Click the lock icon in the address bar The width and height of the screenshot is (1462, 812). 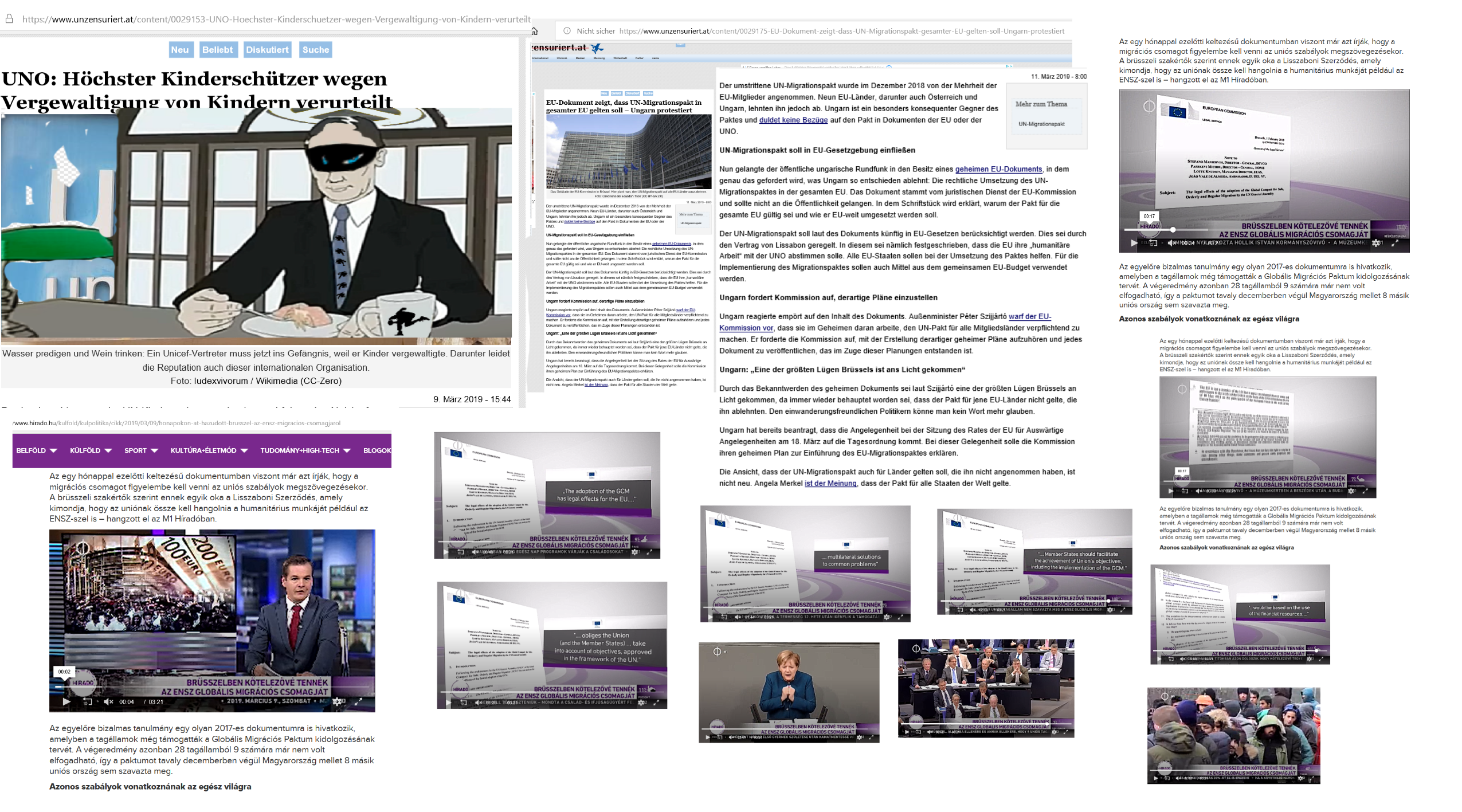point(9,19)
